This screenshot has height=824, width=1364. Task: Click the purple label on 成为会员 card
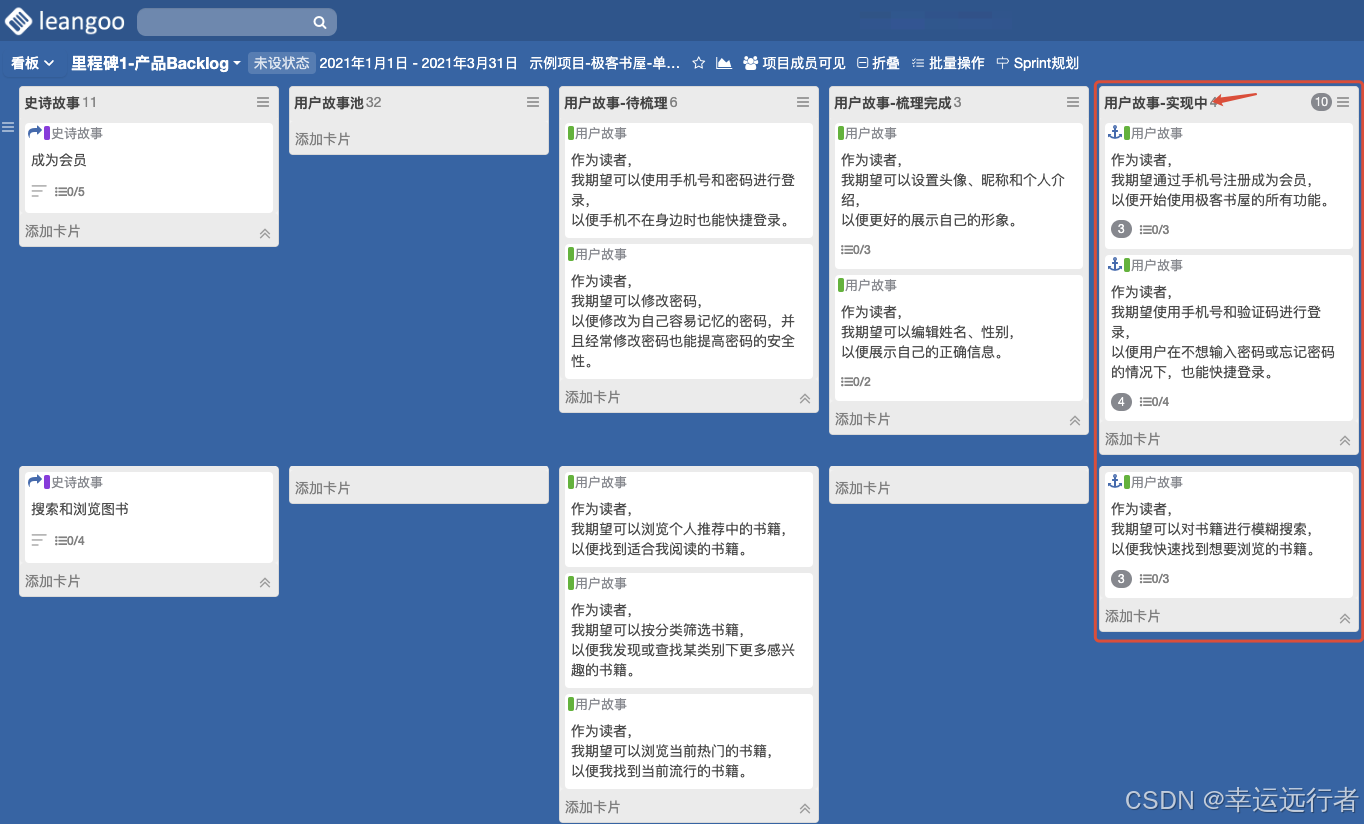pos(47,133)
